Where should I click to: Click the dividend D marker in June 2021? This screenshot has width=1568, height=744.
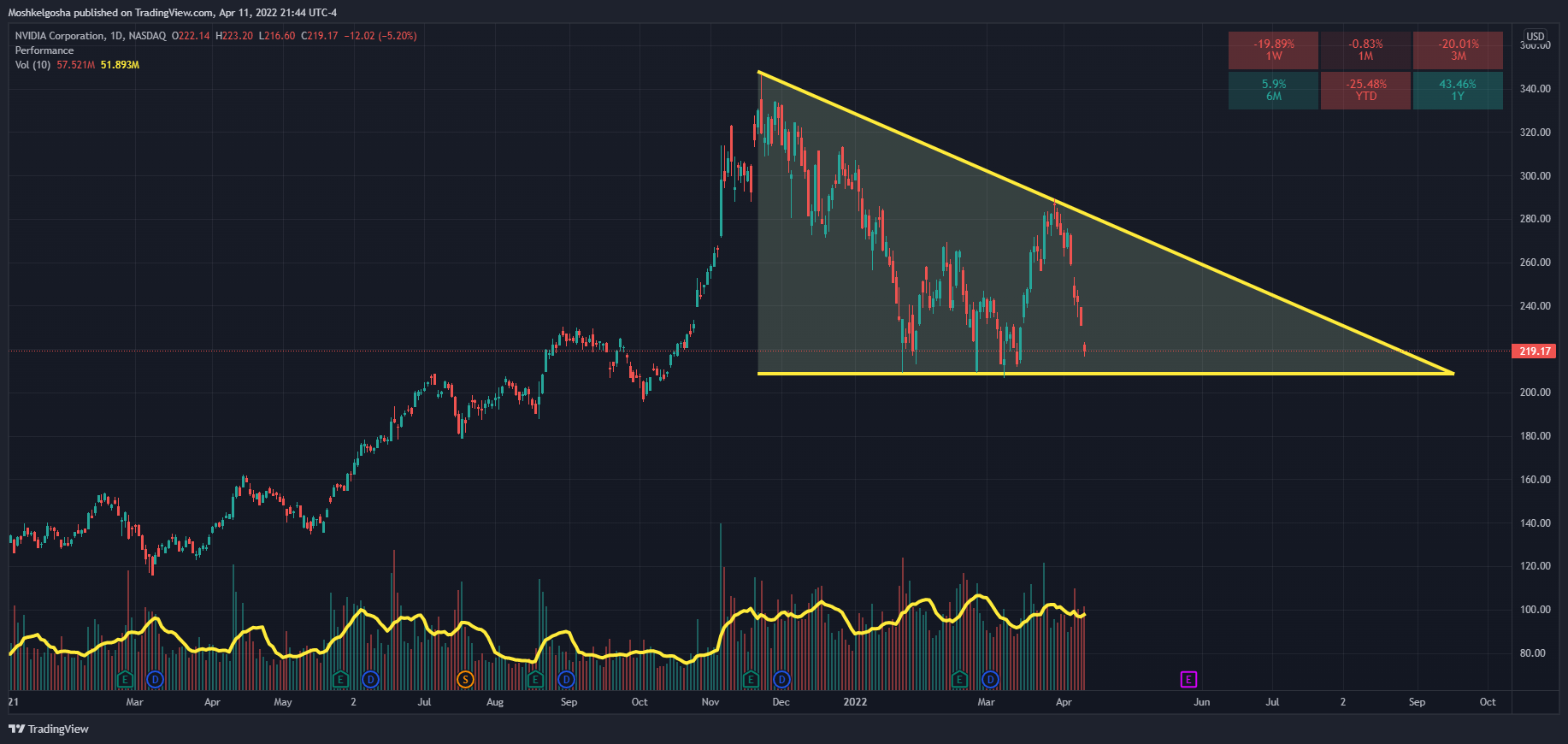[370, 680]
